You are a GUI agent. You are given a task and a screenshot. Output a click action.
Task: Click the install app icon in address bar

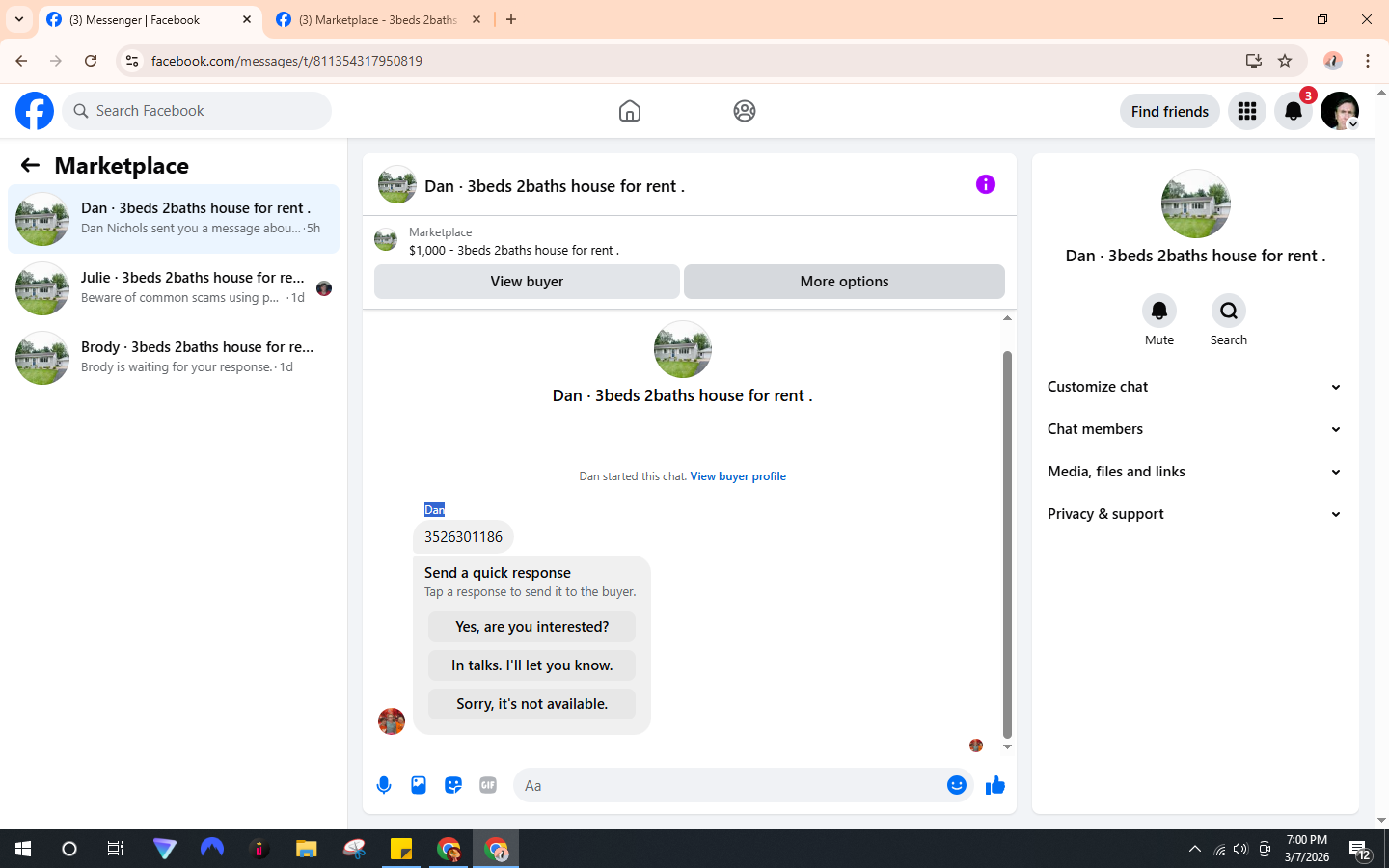(1254, 61)
